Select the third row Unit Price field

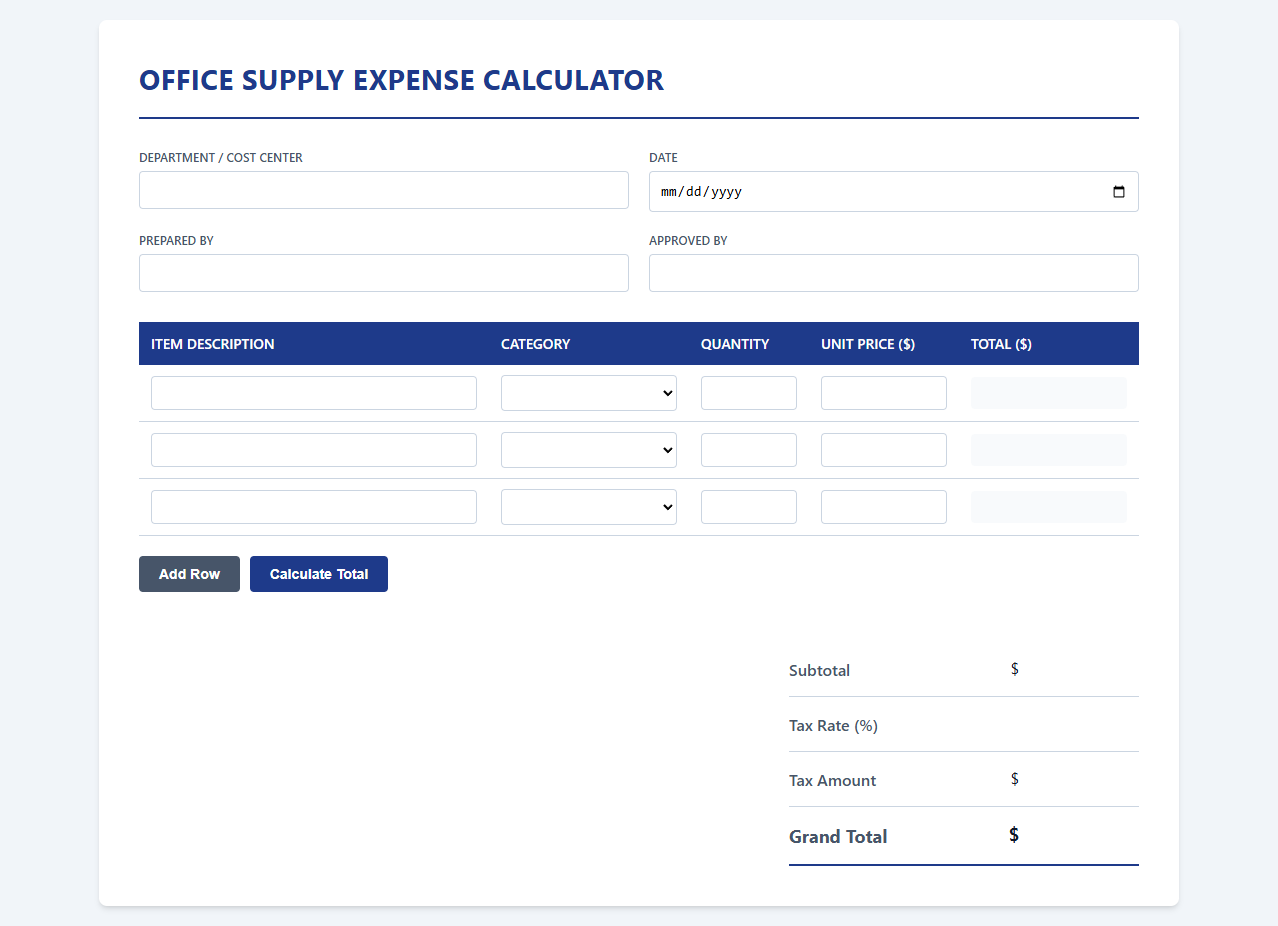[884, 507]
